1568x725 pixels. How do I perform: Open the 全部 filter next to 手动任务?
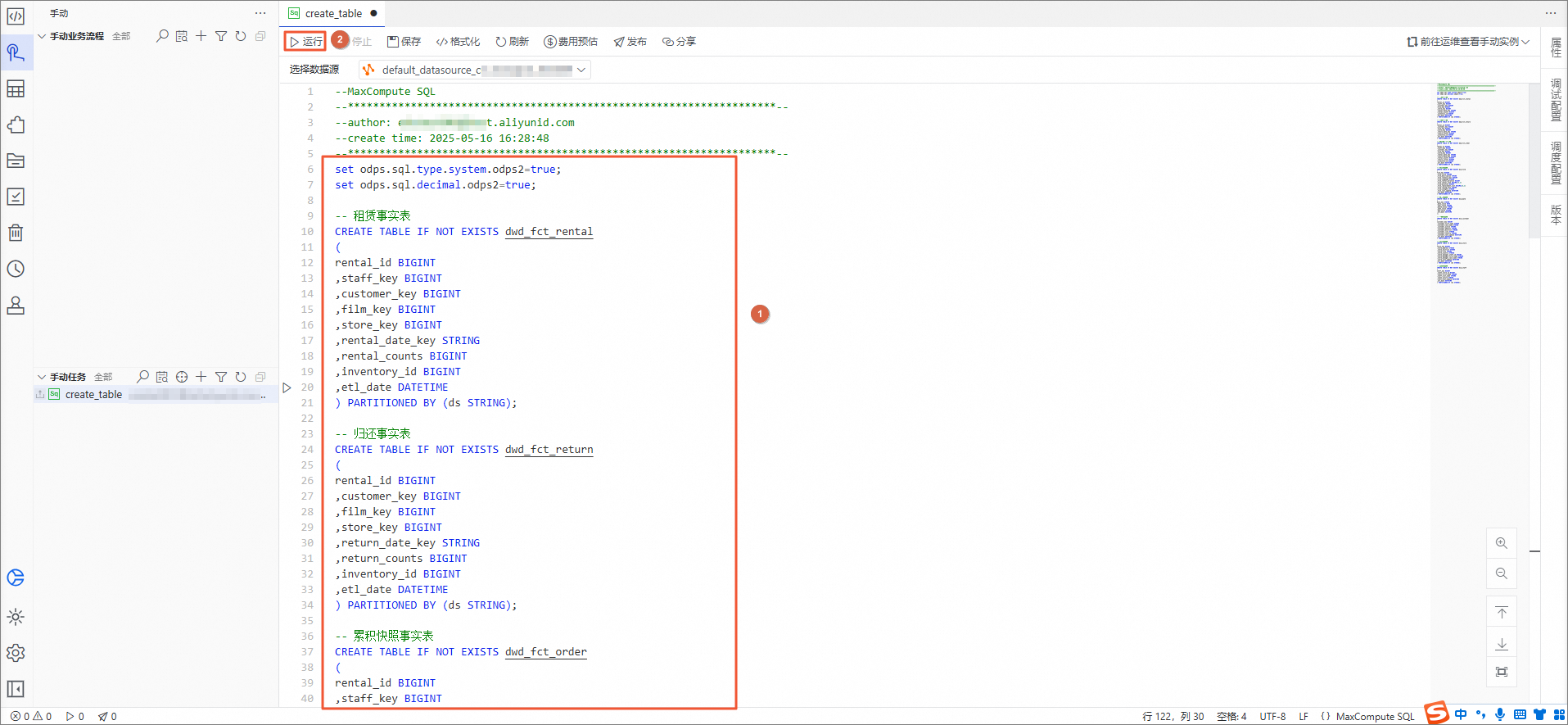[x=103, y=377]
